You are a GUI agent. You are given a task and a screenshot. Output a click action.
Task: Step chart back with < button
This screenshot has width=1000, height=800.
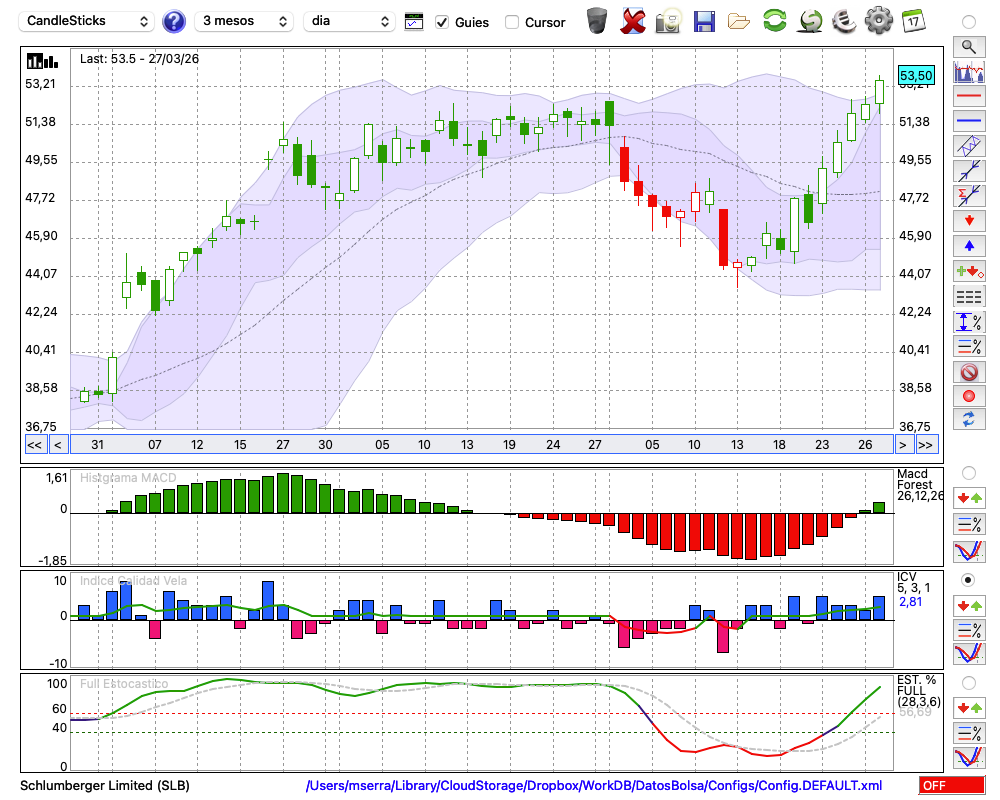tap(57, 445)
